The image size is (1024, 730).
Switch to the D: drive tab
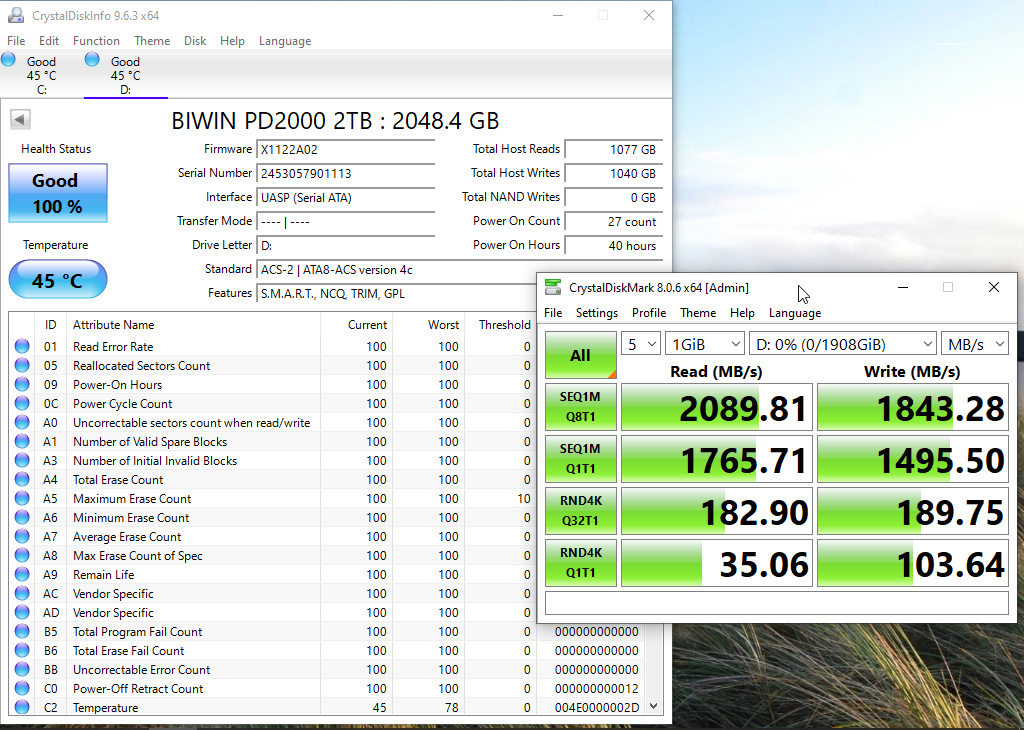click(x=125, y=75)
